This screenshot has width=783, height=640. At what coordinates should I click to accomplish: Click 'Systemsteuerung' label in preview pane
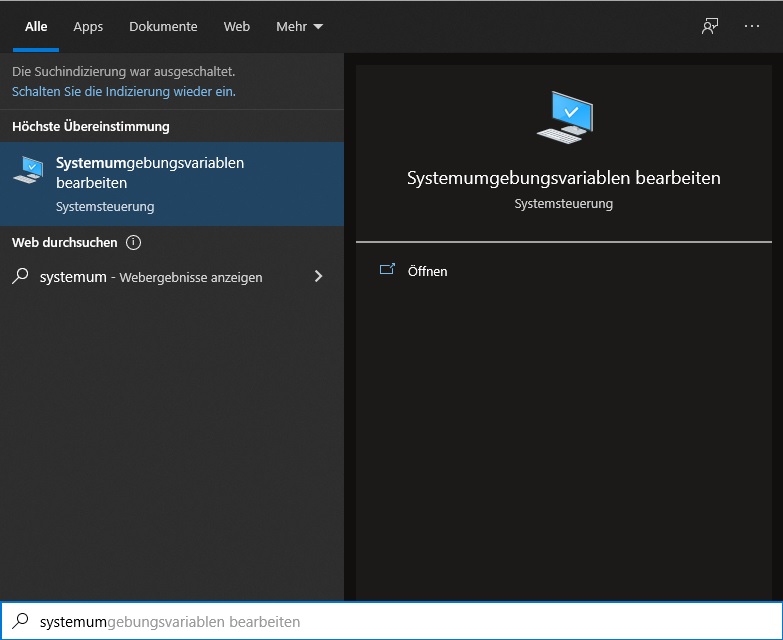(564, 204)
